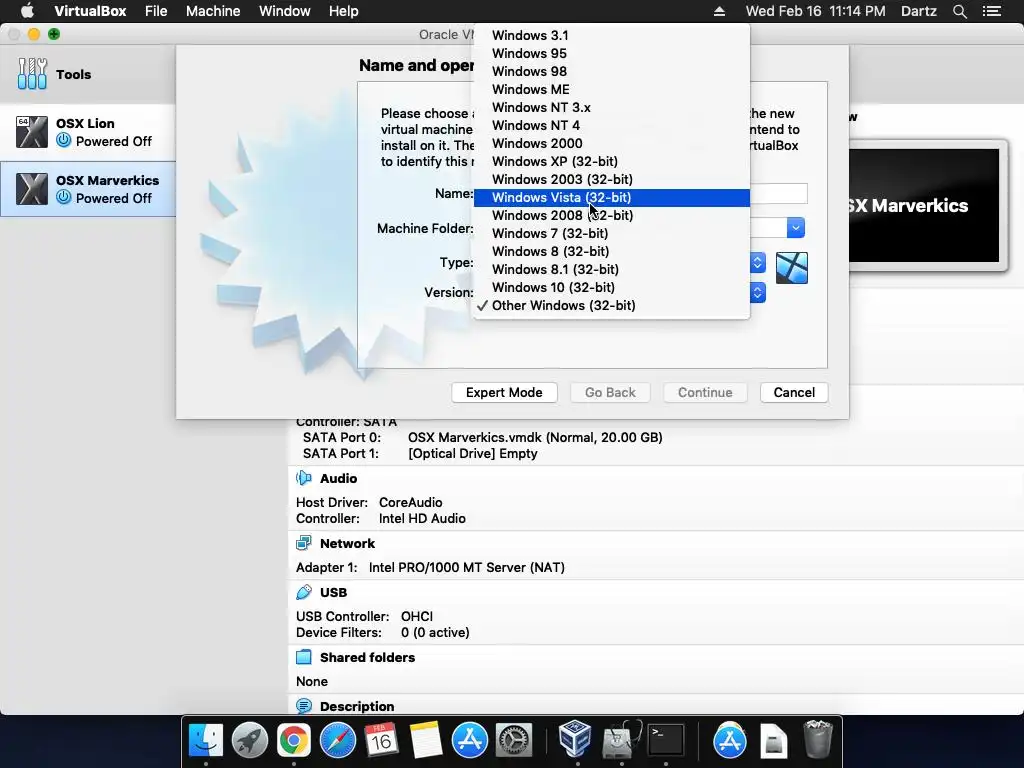Click the OSX Marverkics preview thumbnail
The height and width of the screenshot is (768, 1024).
pos(924,205)
